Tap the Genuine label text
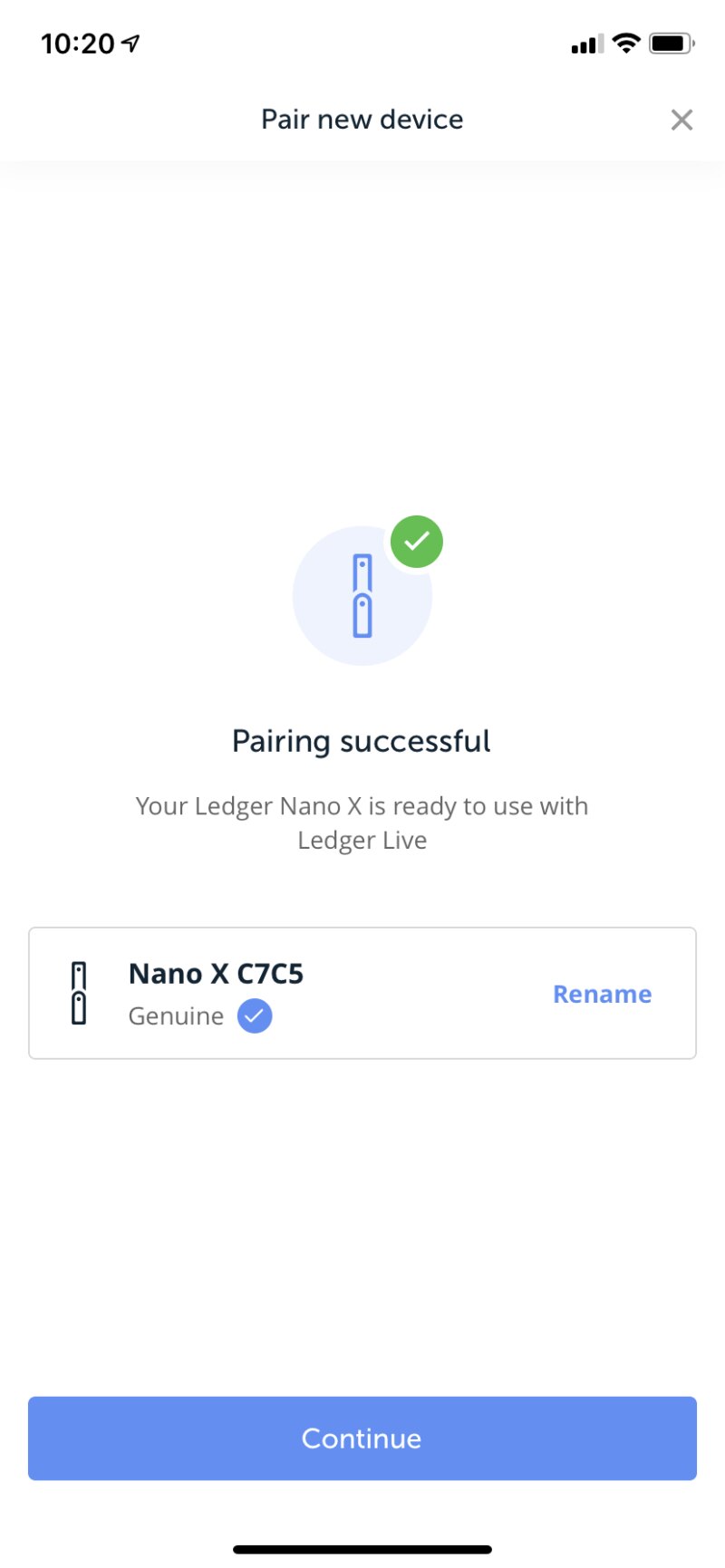Viewport: 725px width, 1568px height. pyautogui.click(x=176, y=1016)
